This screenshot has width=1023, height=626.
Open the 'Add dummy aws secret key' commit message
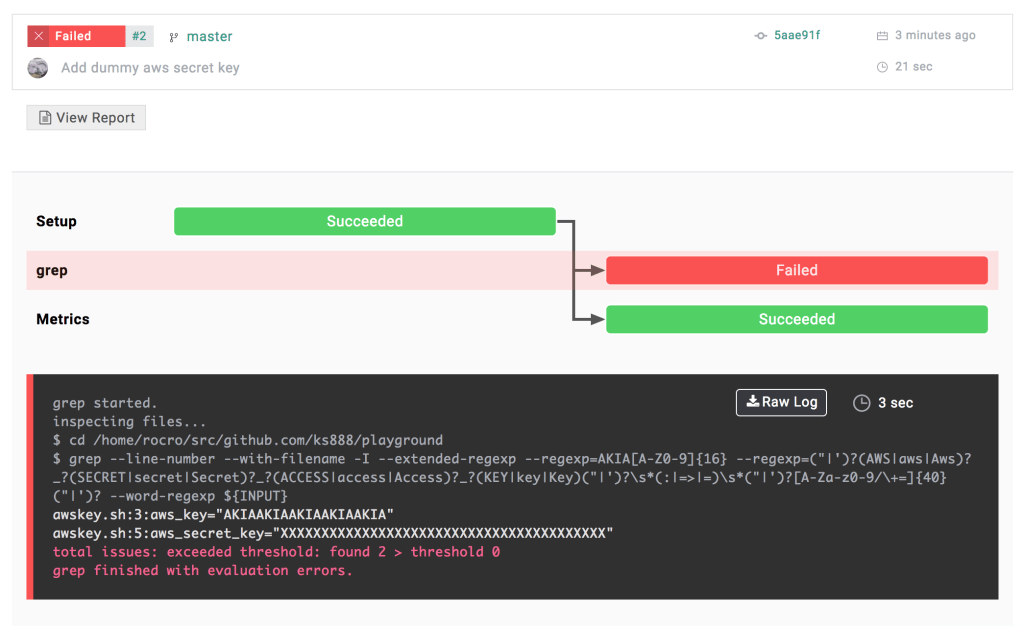[x=150, y=68]
